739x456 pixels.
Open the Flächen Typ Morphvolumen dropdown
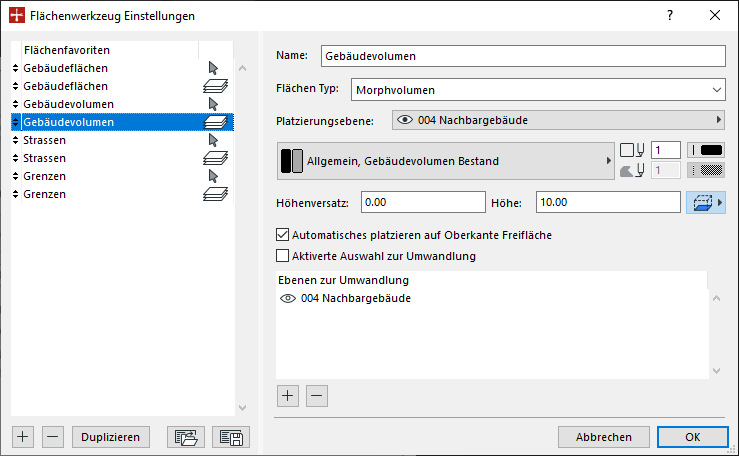(x=538, y=90)
